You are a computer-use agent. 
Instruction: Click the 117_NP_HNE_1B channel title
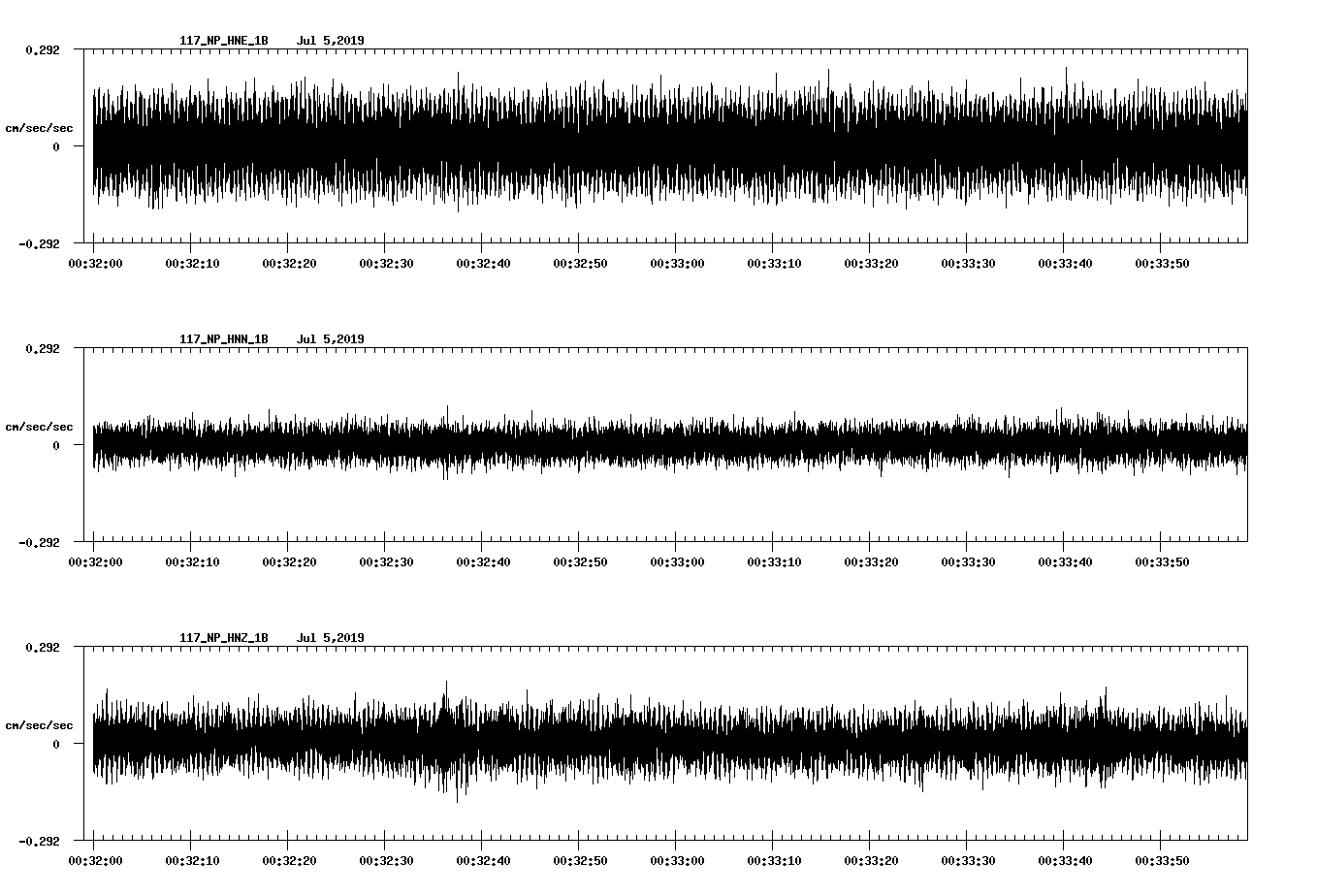[223, 41]
